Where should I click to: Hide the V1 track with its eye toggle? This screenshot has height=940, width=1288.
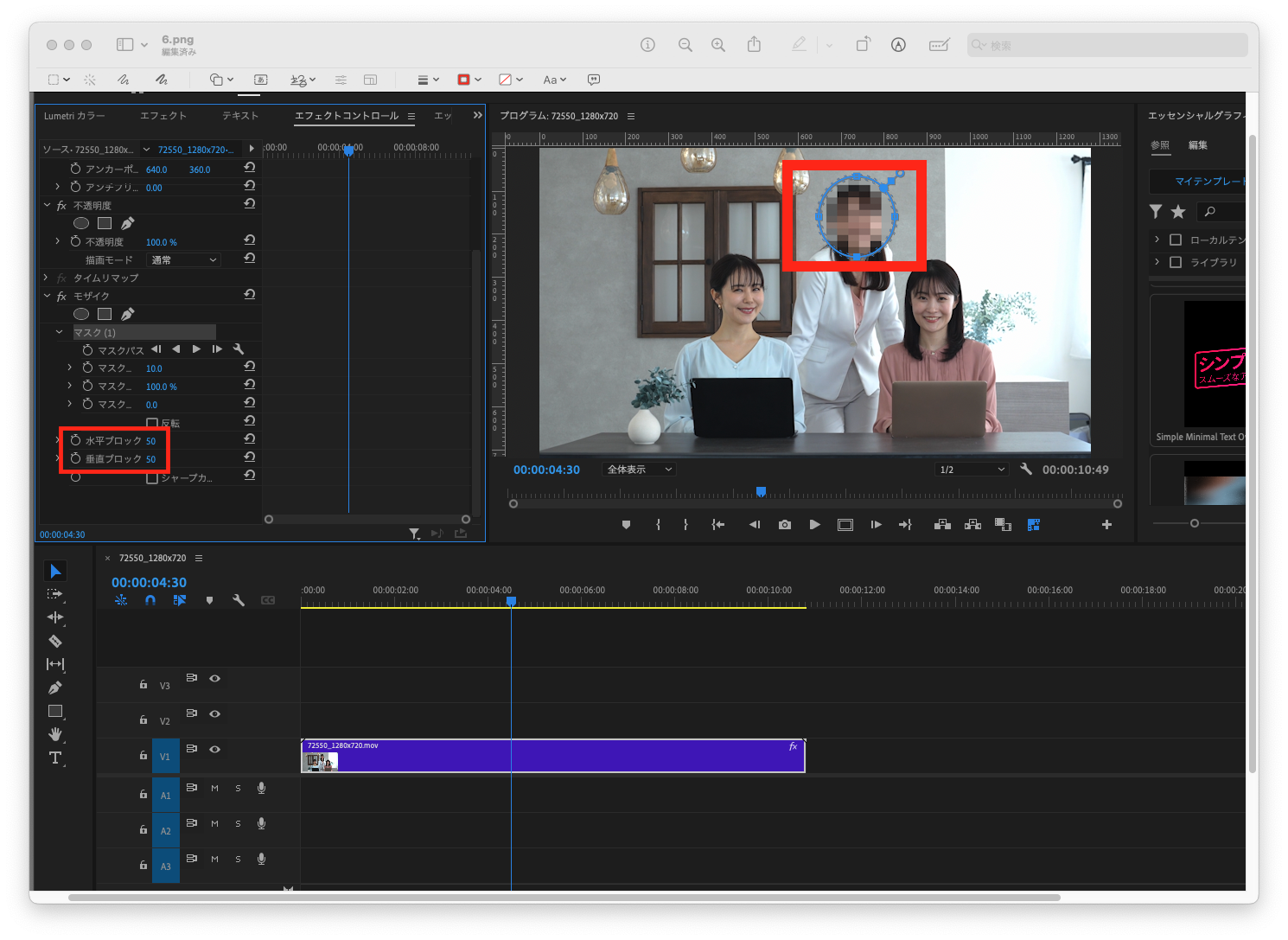214,749
